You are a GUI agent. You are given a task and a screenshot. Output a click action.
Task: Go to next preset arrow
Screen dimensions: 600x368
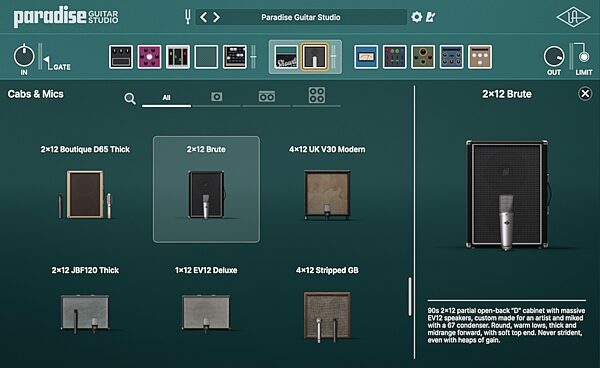(x=217, y=17)
